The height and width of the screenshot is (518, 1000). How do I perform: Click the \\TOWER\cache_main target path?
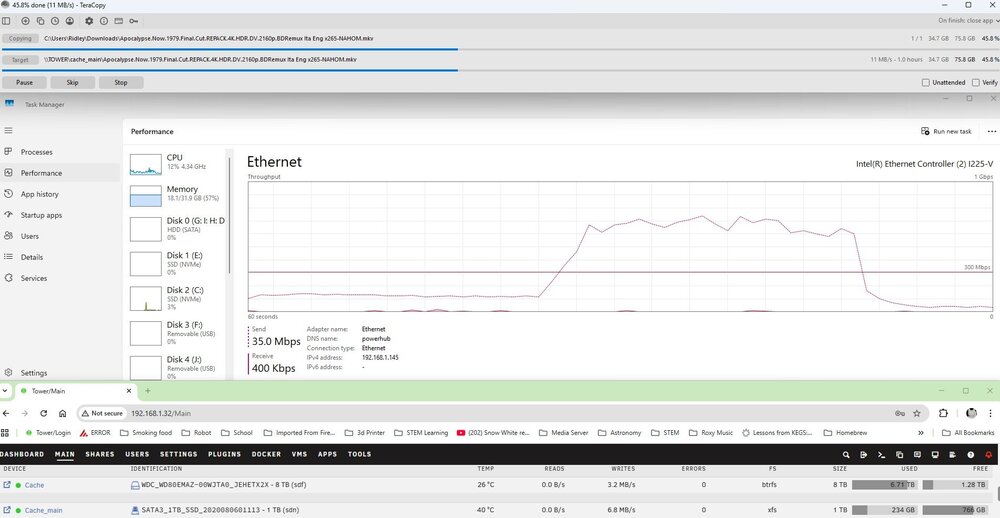(x=200, y=59)
